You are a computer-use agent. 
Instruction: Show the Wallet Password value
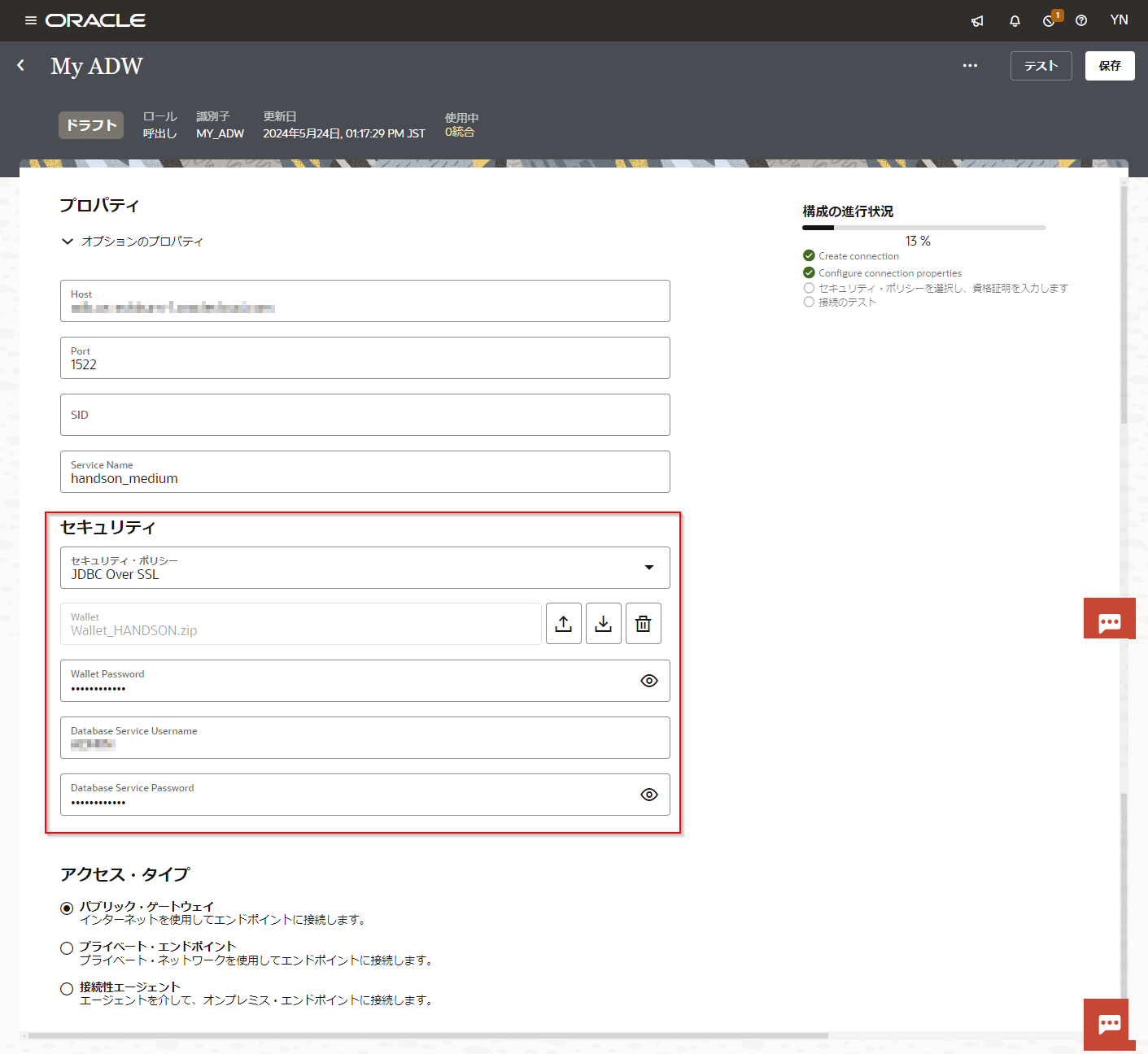coord(648,681)
